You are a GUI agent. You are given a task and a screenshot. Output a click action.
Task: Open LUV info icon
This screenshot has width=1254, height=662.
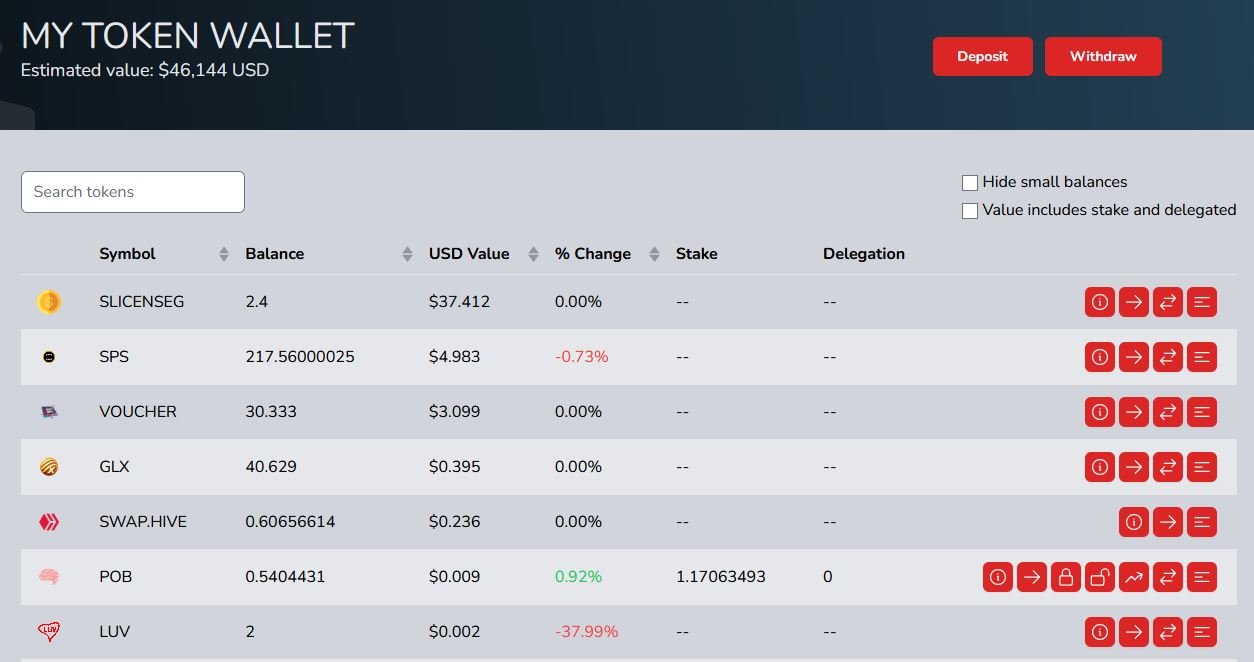(x=1100, y=632)
